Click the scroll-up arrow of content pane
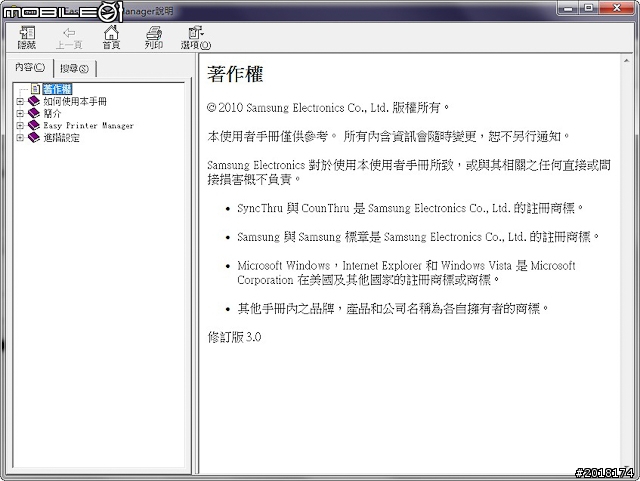The image size is (640, 481). click(x=627, y=61)
